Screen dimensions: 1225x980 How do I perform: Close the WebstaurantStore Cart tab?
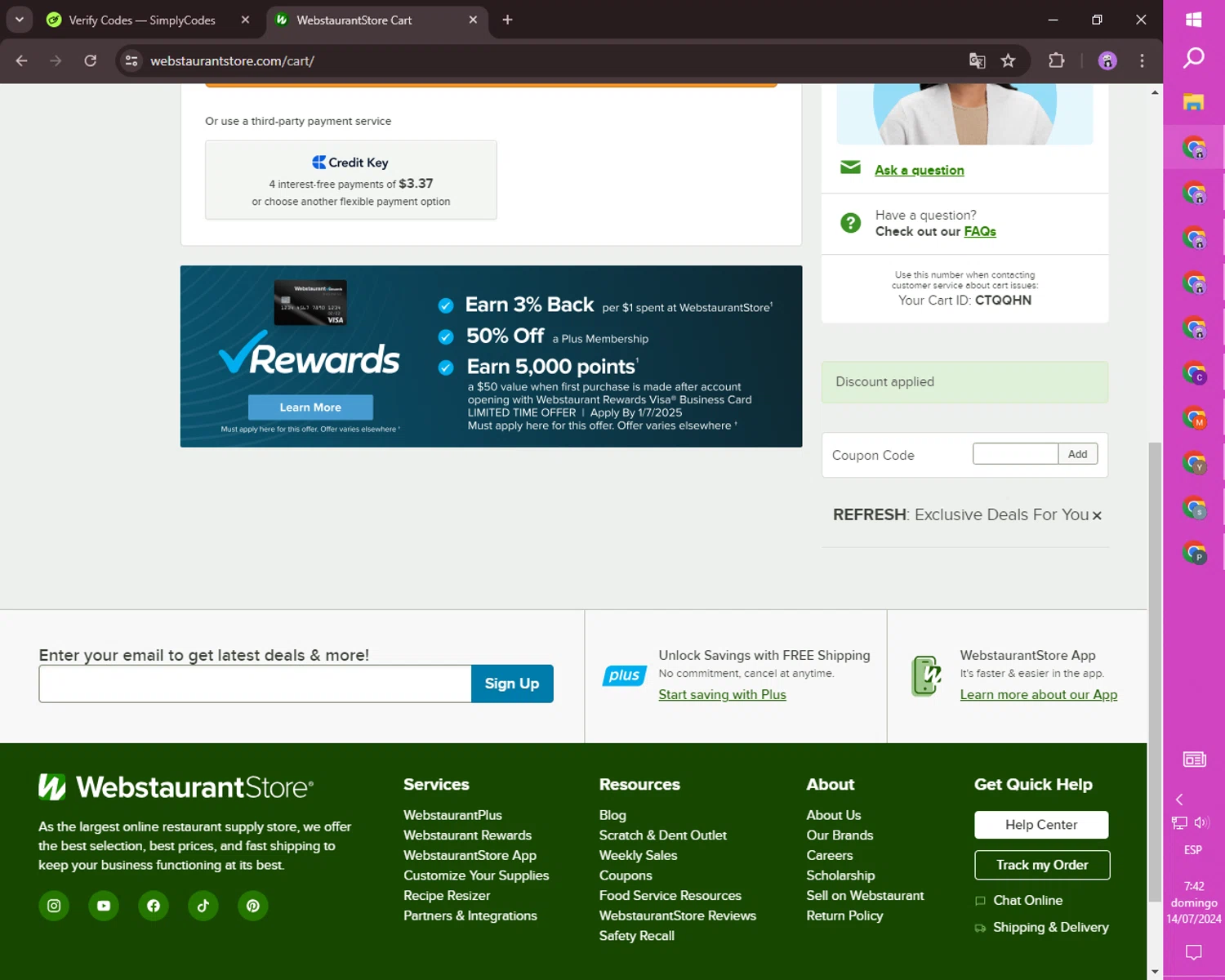[x=473, y=20]
